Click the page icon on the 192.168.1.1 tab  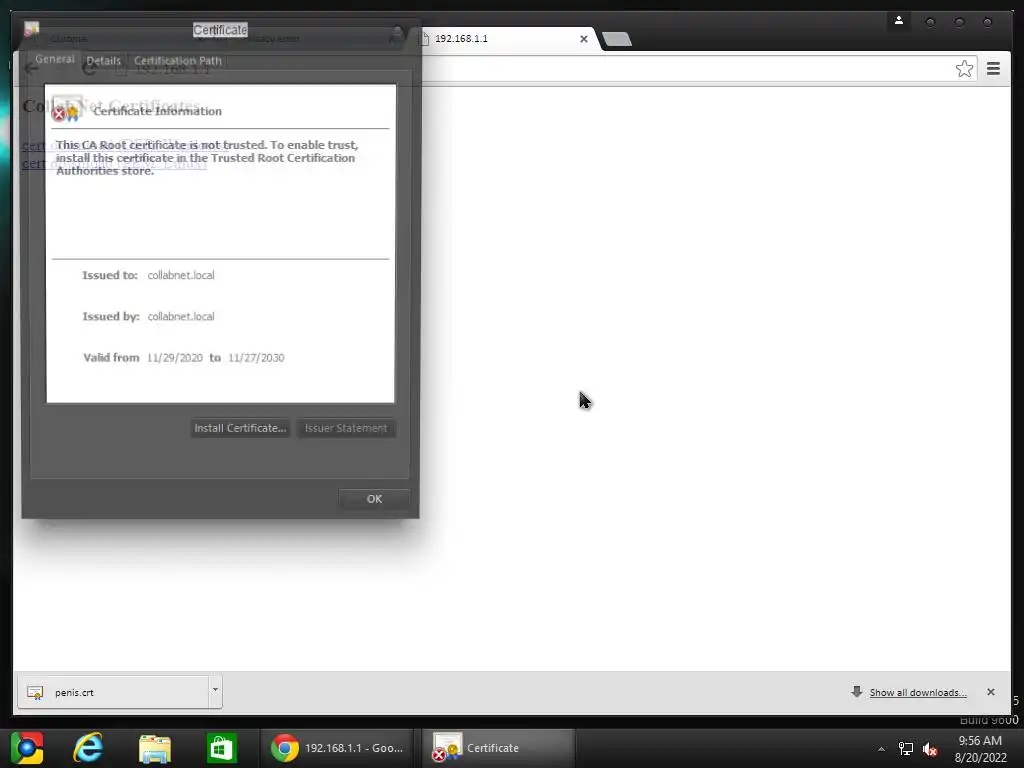424,39
